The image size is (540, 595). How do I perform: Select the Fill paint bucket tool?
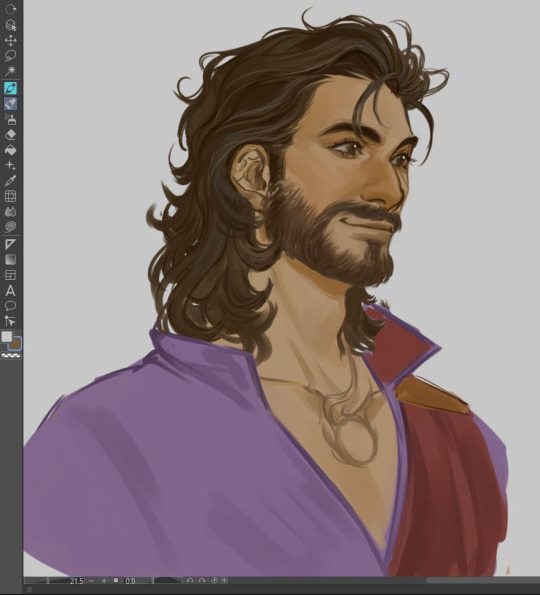tap(11, 150)
